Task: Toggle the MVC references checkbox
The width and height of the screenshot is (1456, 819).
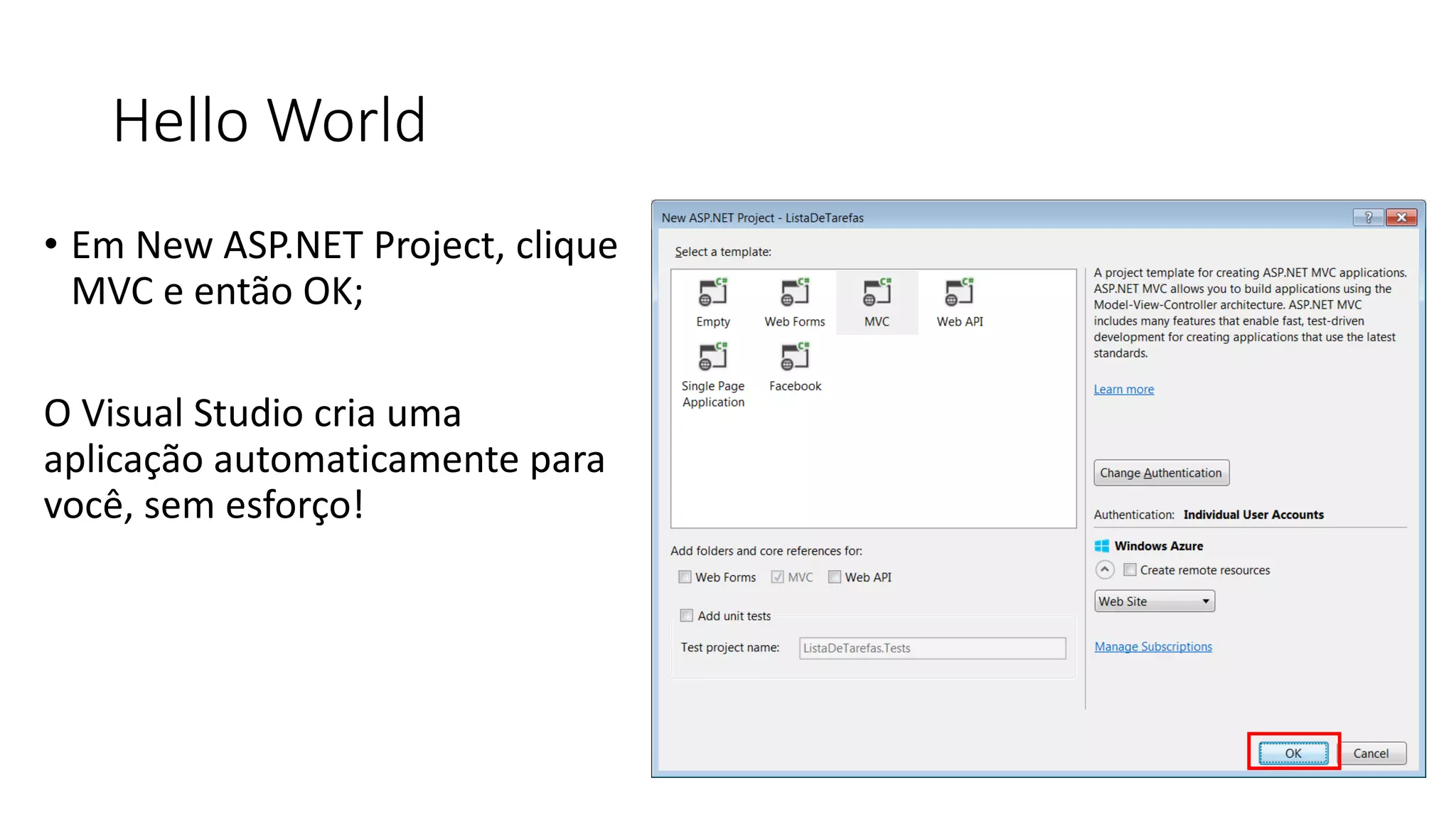Action: coord(778,577)
